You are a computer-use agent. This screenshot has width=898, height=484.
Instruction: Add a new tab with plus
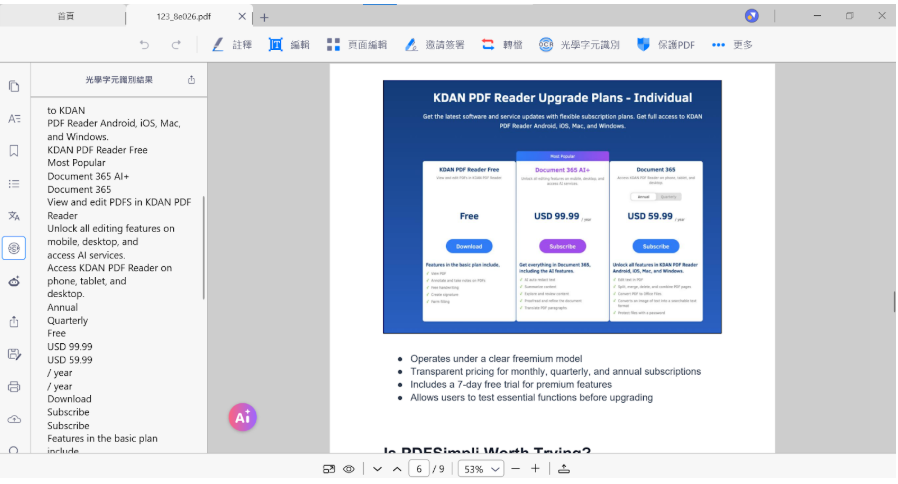(x=264, y=18)
